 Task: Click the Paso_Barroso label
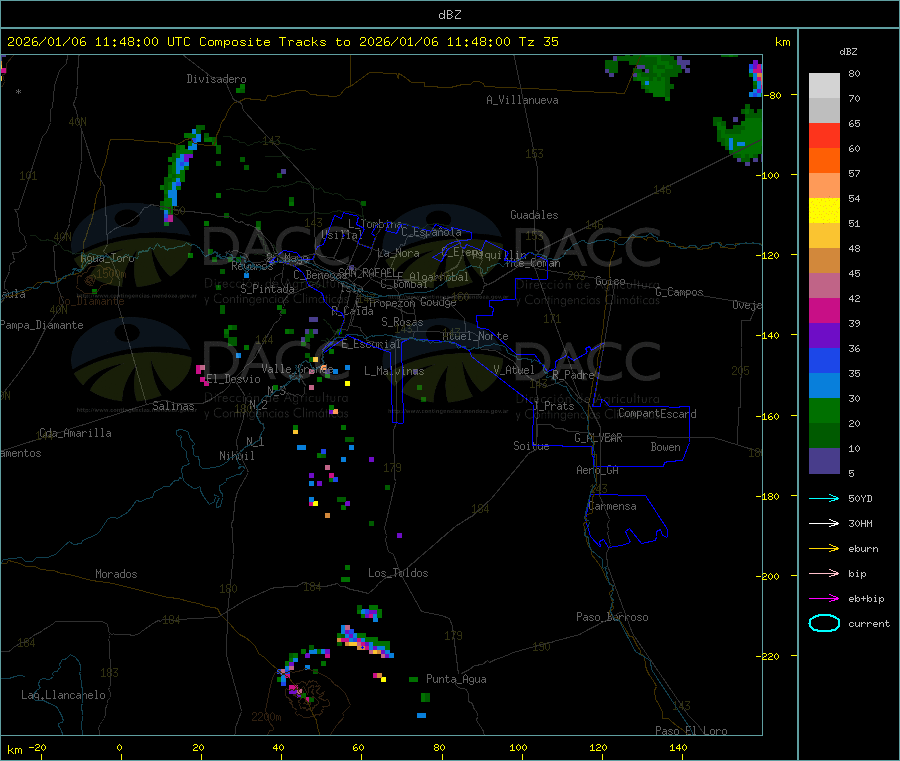pyautogui.click(x=612, y=618)
